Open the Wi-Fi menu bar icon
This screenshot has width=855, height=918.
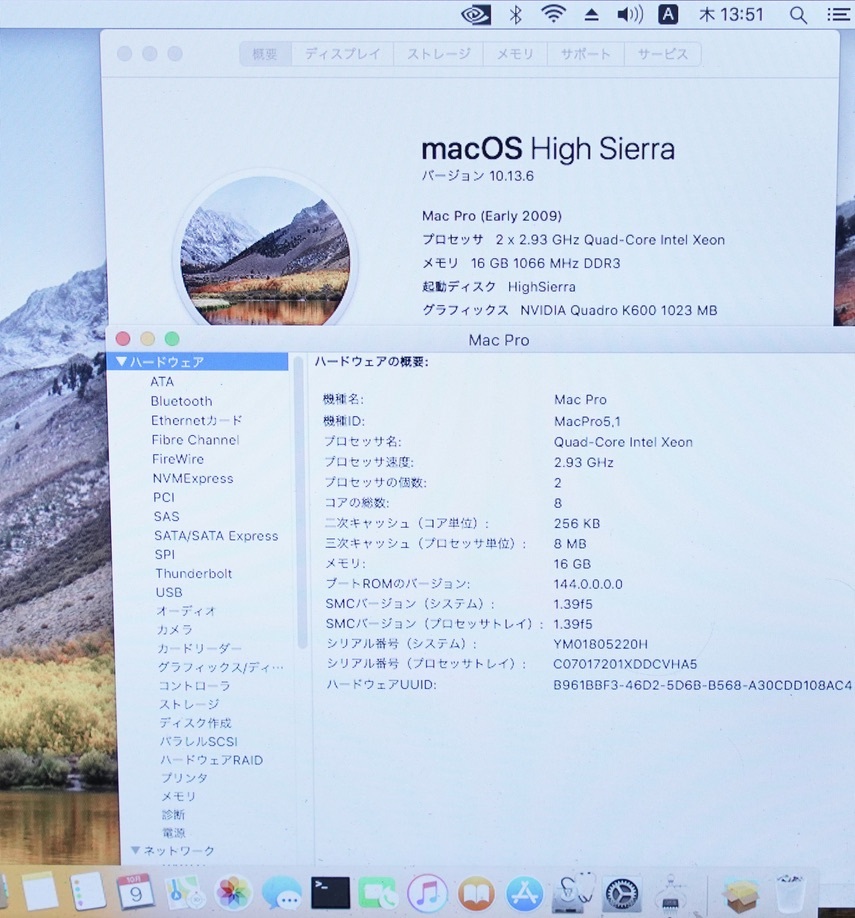[553, 14]
